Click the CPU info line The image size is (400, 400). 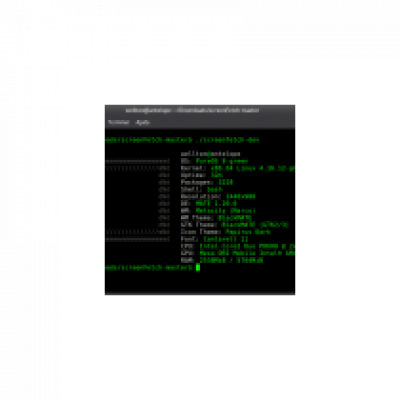[238, 246]
